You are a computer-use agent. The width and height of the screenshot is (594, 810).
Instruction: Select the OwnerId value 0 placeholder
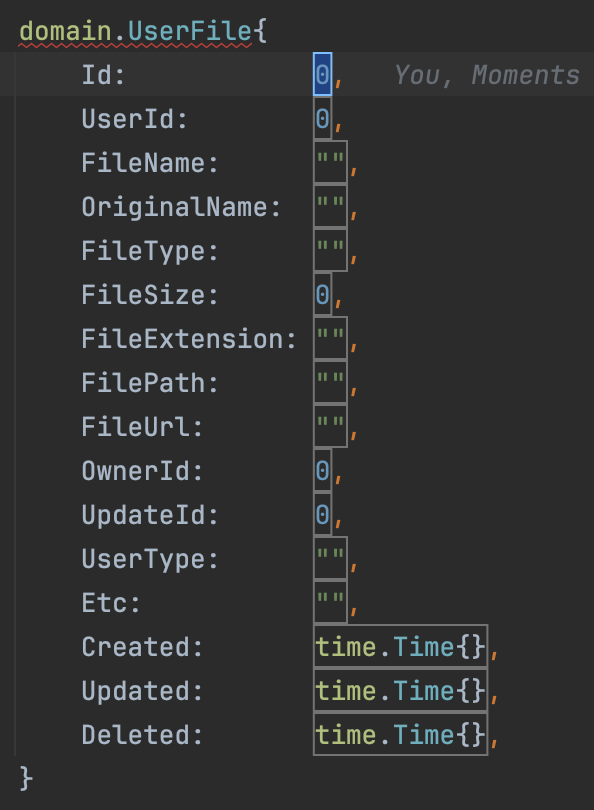click(x=322, y=470)
